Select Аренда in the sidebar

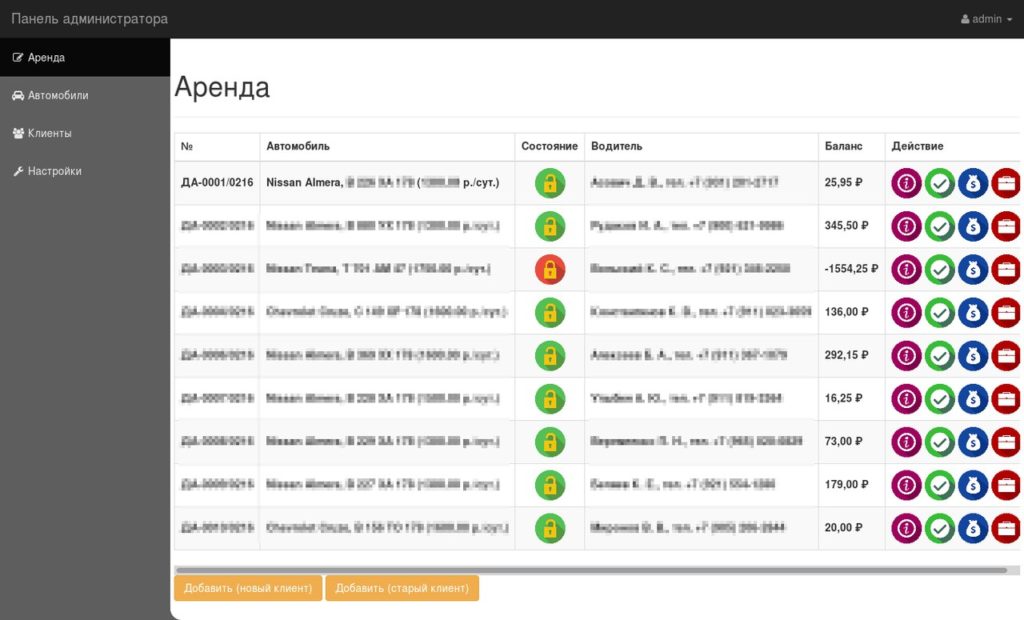pyautogui.click(x=85, y=57)
